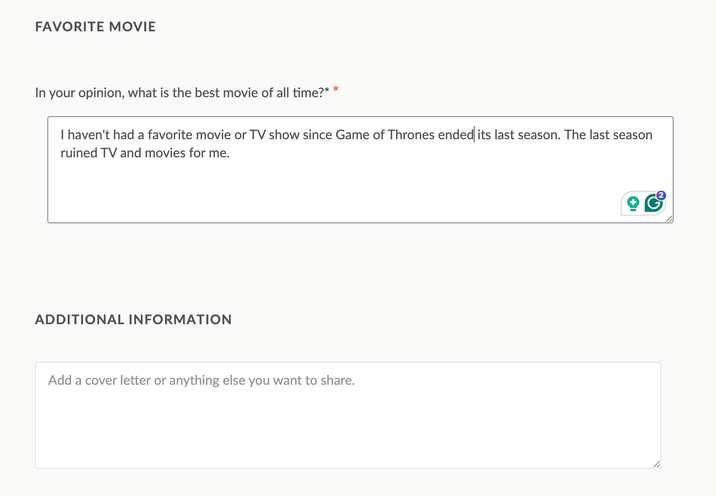Grab the favorite movie textarea resize handle
Viewport: 716px width, 496px height.
[x=669, y=219]
